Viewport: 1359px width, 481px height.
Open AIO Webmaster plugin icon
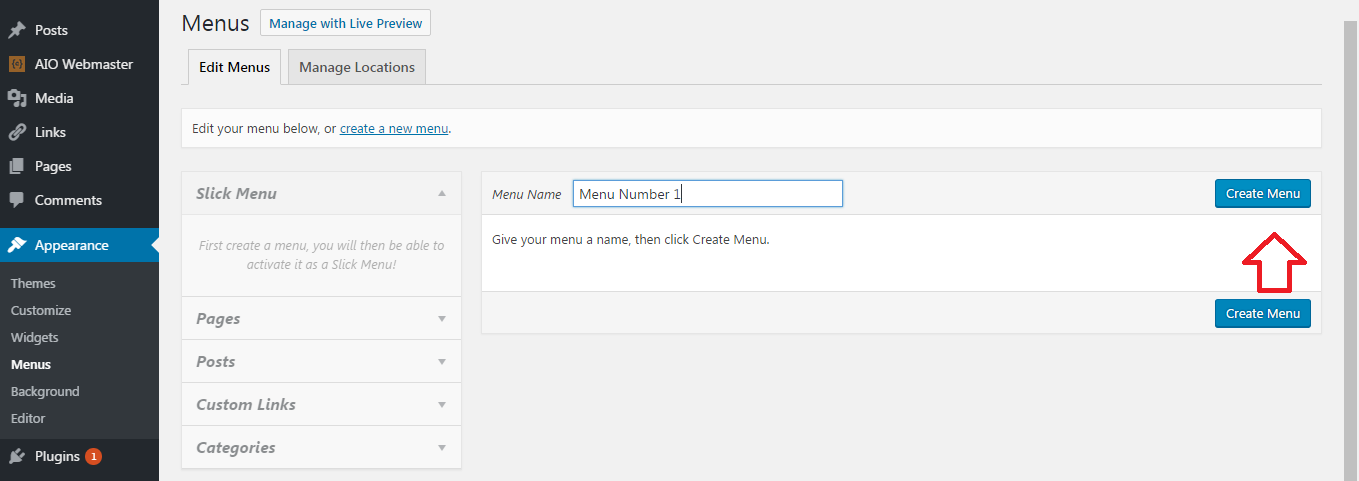click(17, 64)
